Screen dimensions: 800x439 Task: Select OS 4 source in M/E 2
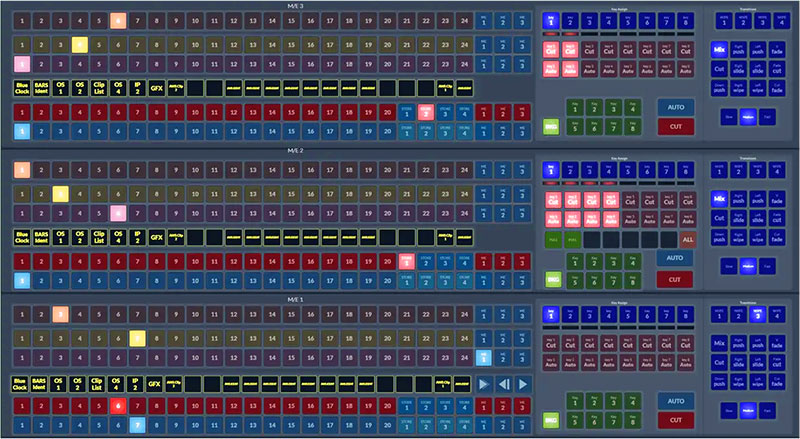118,236
